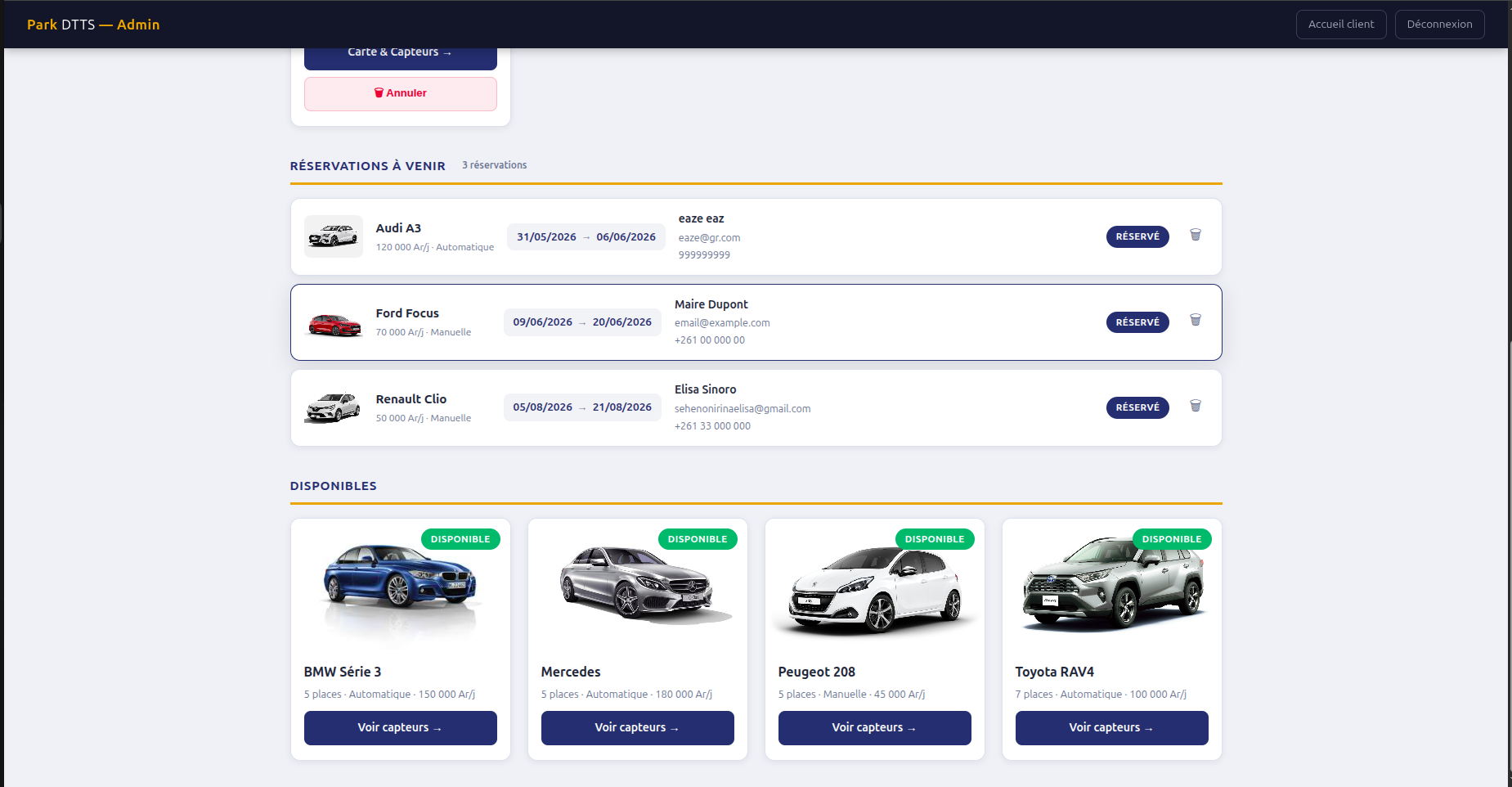This screenshot has height=787, width=1512.
Task: Click customer name Maire Dupont
Action: [x=711, y=304]
